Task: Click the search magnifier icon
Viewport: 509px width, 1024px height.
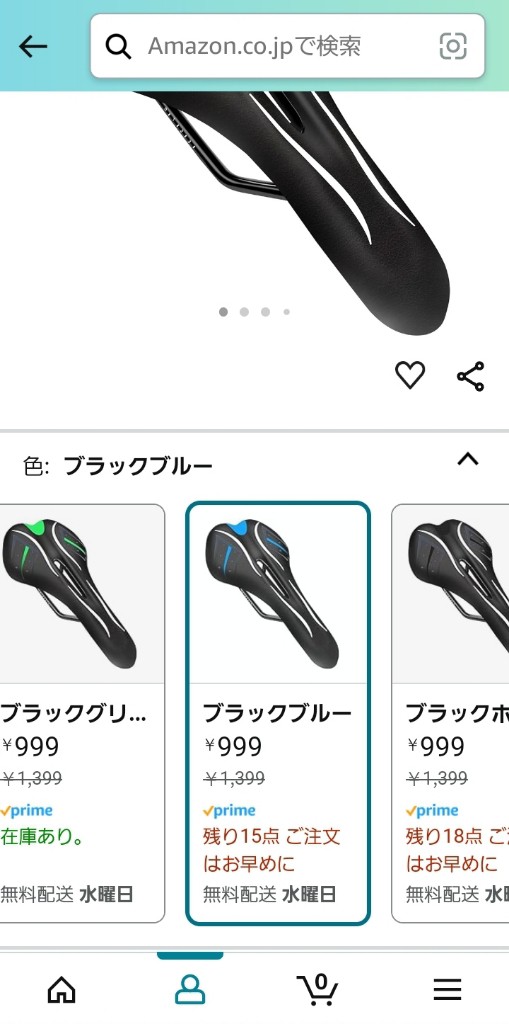Action: click(x=118, y=46)
